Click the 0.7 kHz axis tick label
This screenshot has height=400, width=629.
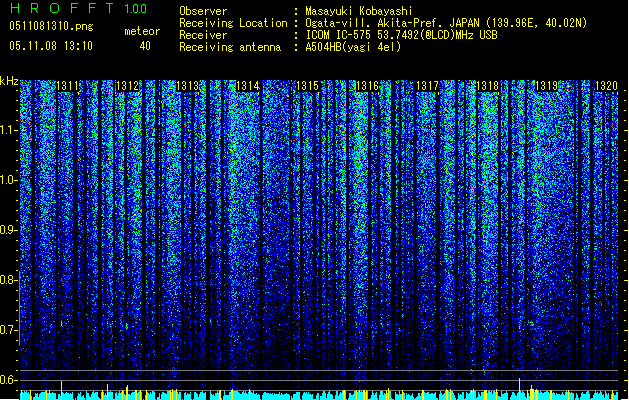[x=9, y=330]
